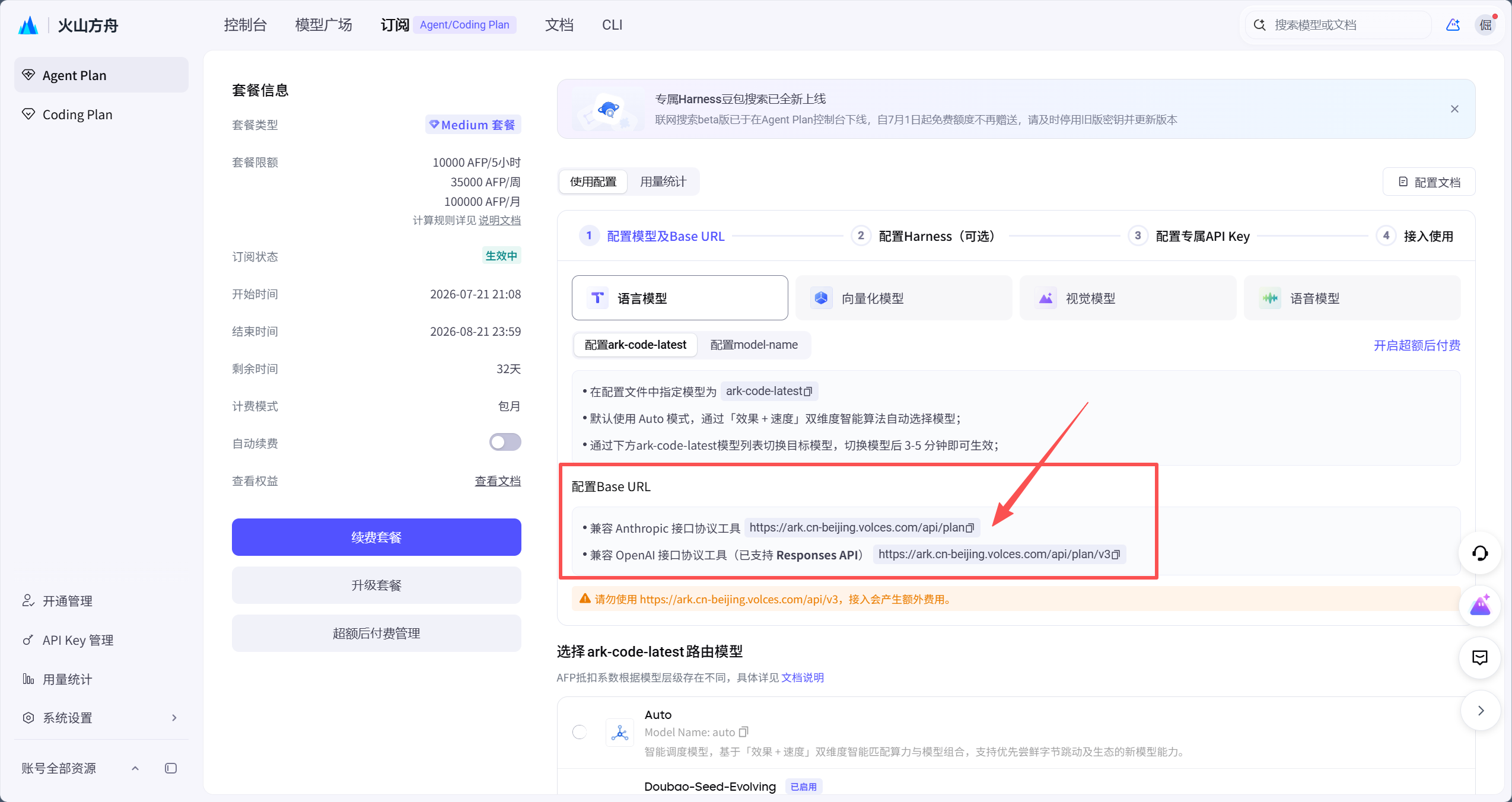This screenshot has width=1512, height=802.
Task: Switch to the 用量统计 tab
Action: (x=663, y=182)
